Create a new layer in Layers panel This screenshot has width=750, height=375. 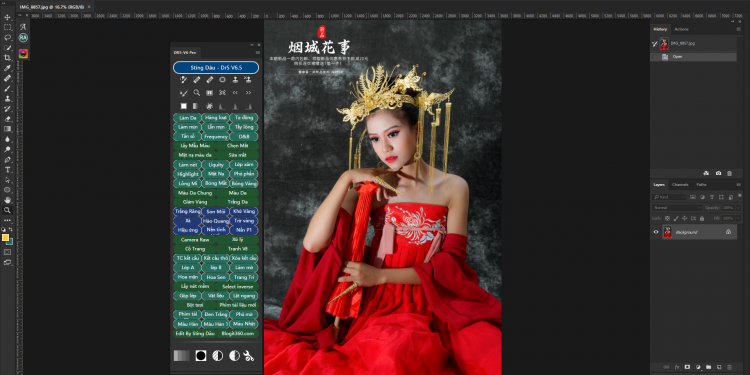719,367
